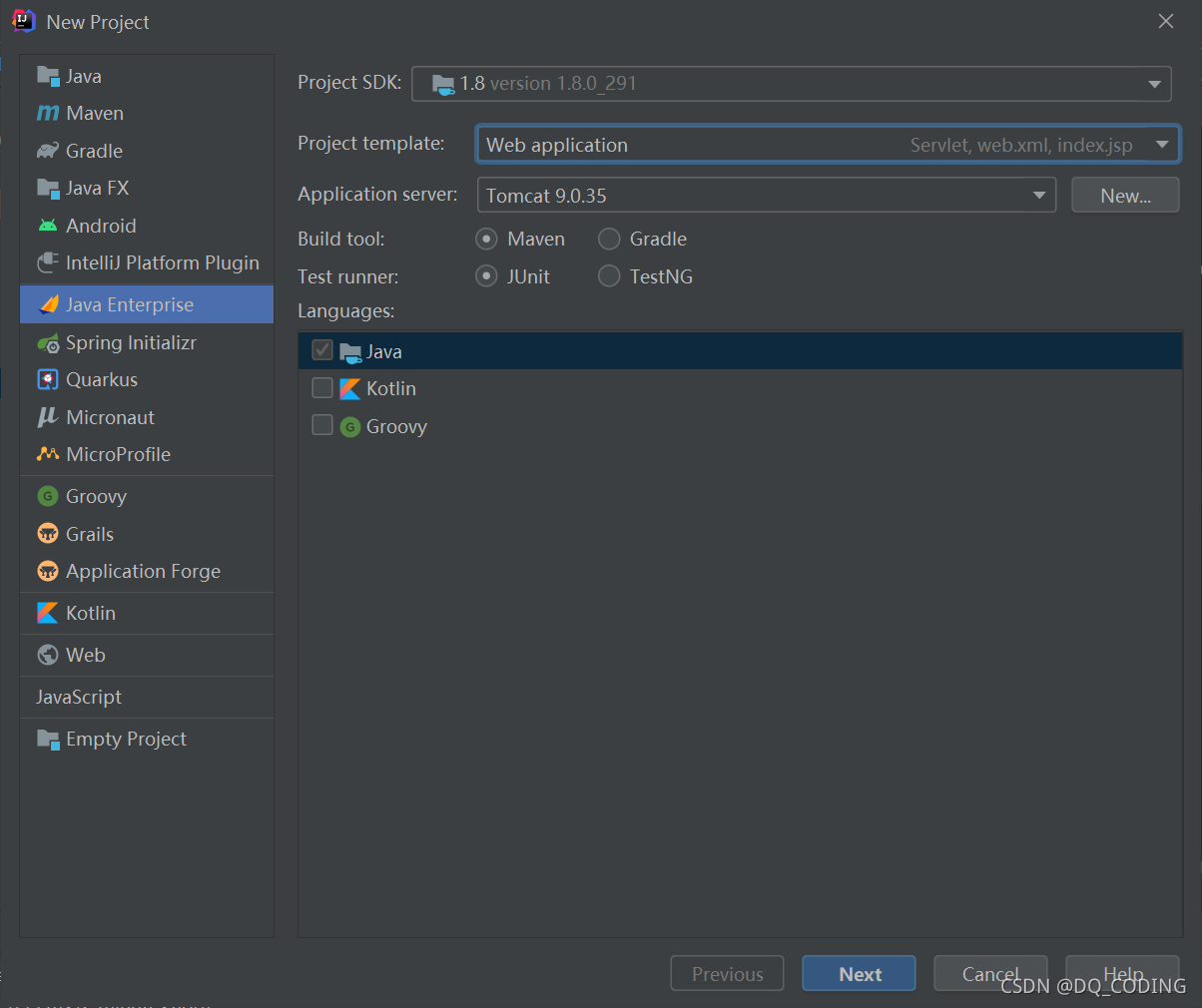Click the SDK folder icon in Project SDK field
Image resolution: width=1202 pixels, height=1008 pixels.
tap(443, 84)
